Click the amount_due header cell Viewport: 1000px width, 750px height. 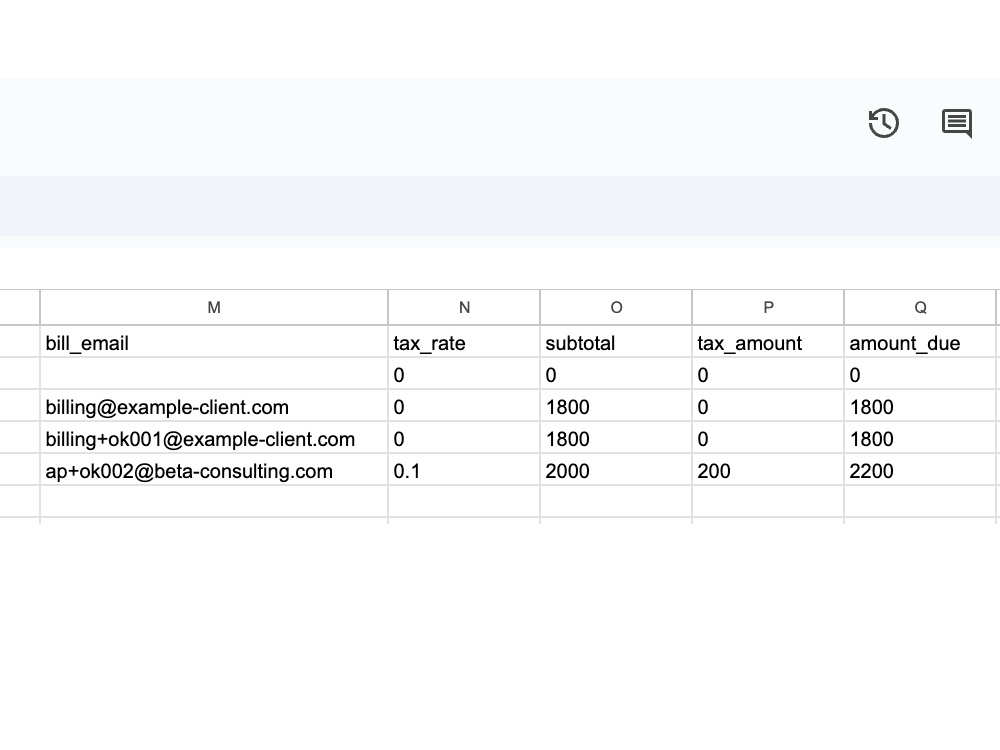point(920,342)
